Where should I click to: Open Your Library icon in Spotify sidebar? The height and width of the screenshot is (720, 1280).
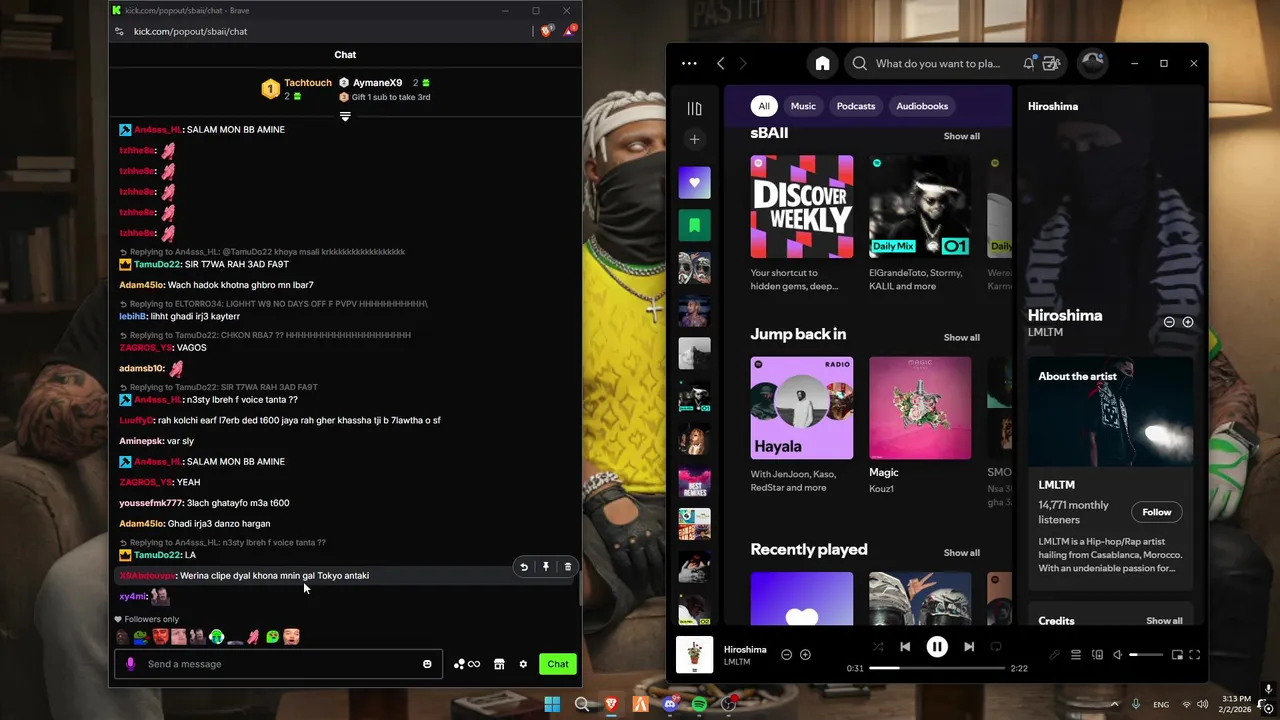pyautogui.click(x=694, y=108)
